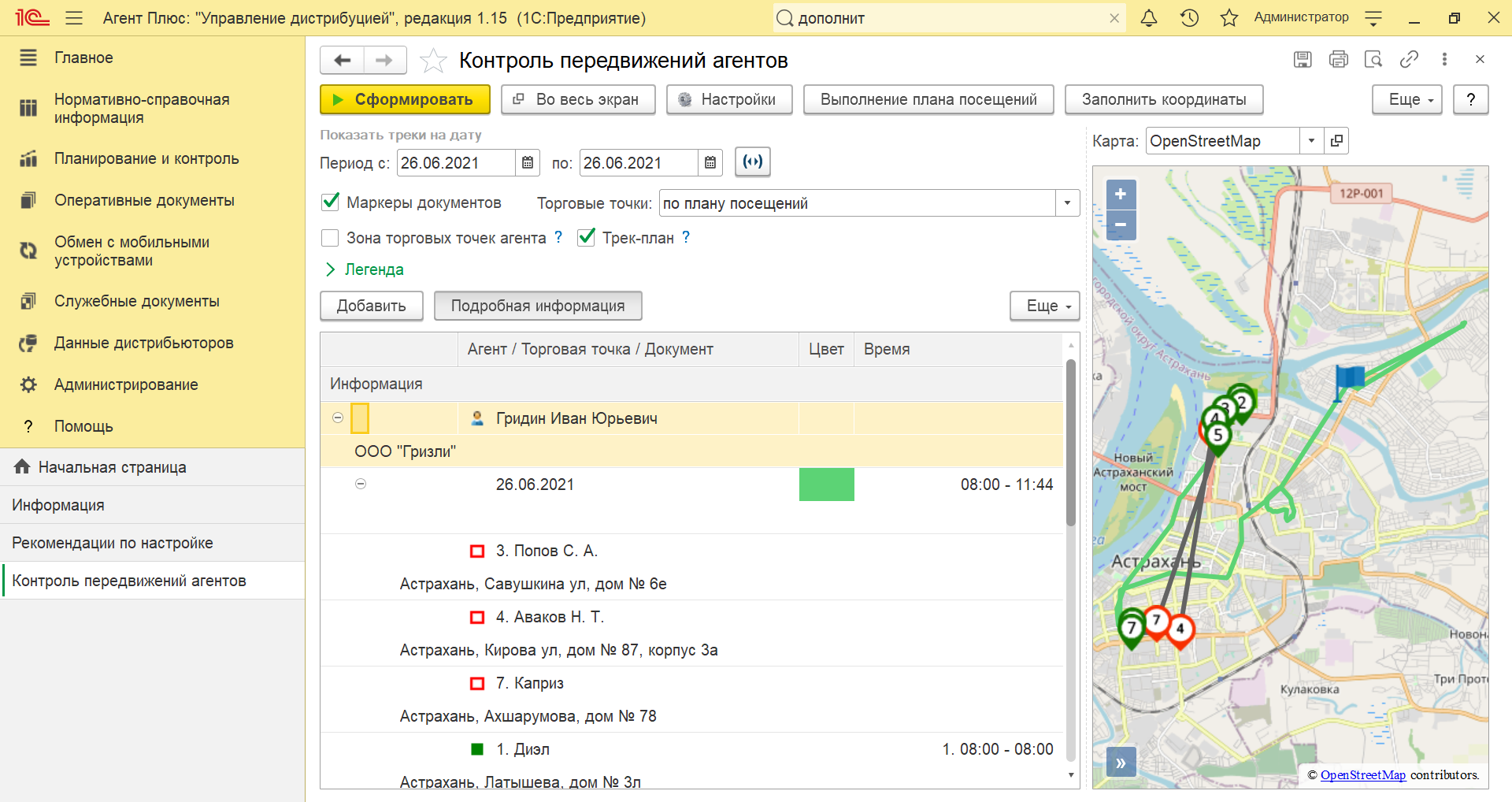Enable Зона торговых точек агента checkbox
Viewport: 1512px width, 802px height.
tap(331, 237)
